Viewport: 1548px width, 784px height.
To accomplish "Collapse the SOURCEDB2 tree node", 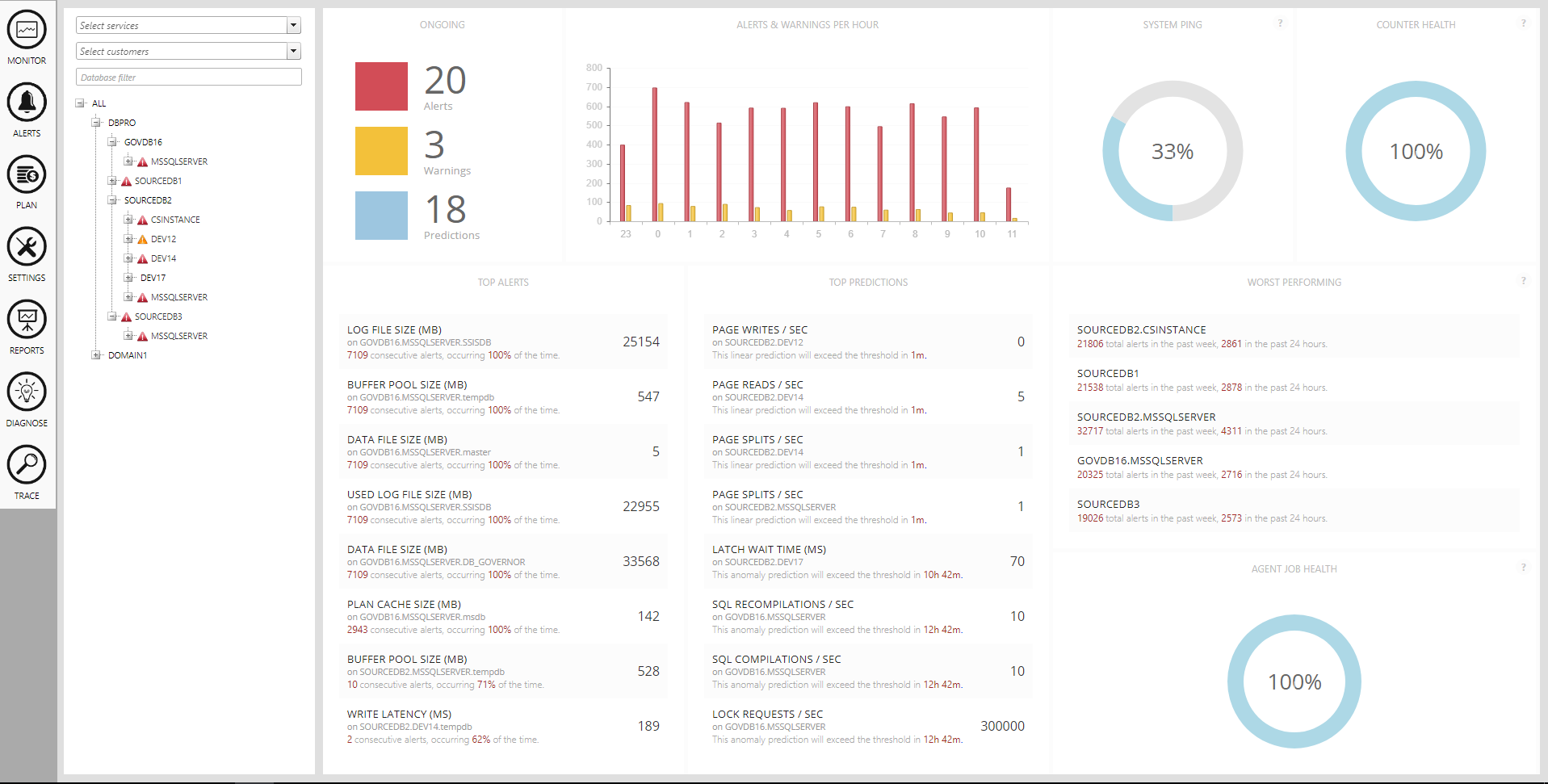I will click(112, 200).
